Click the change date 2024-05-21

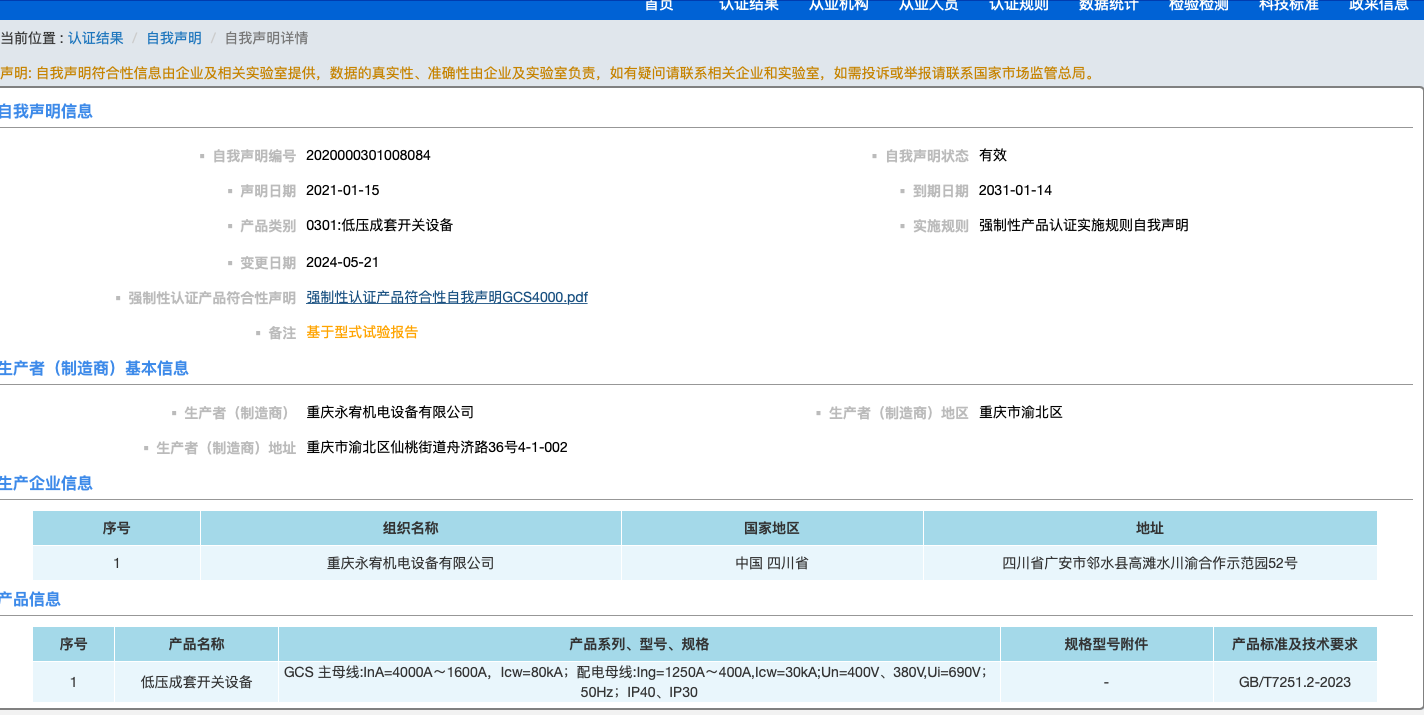click(343, 262)
